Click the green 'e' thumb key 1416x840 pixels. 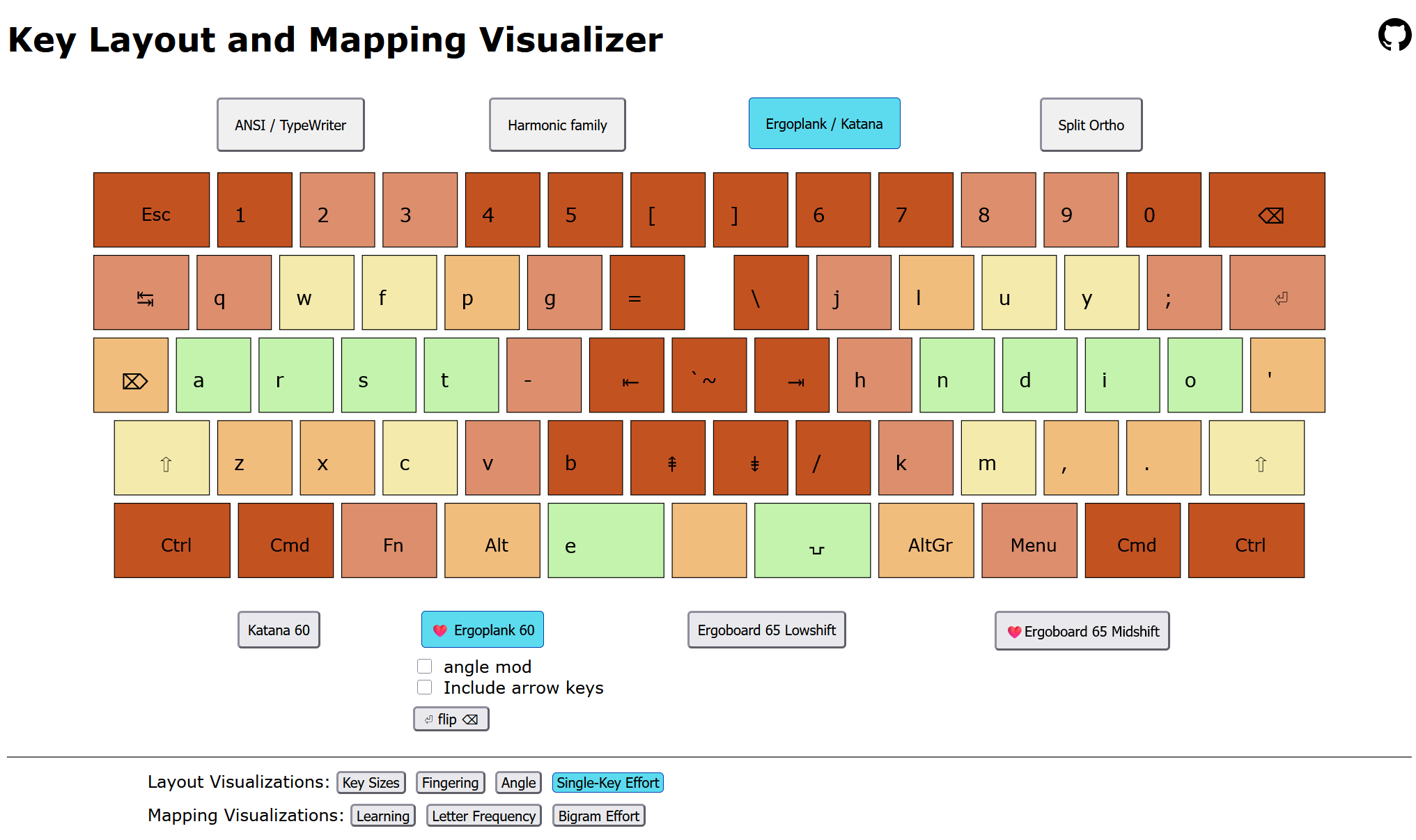coord(605,541)
